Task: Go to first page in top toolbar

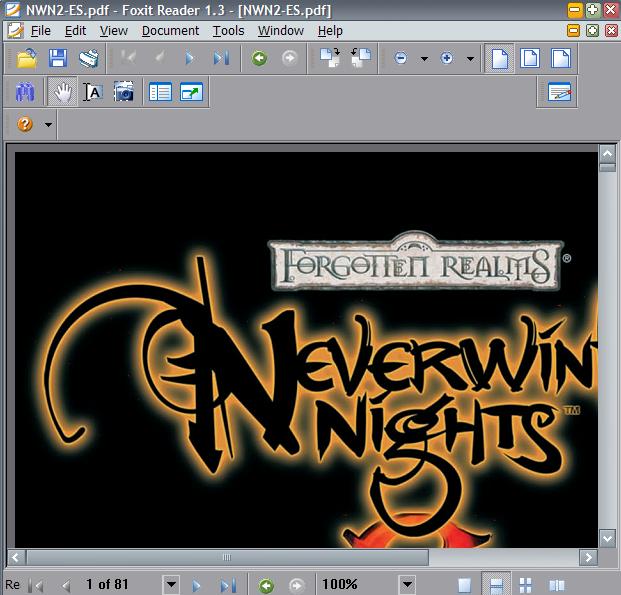Action: click(128, 59)
